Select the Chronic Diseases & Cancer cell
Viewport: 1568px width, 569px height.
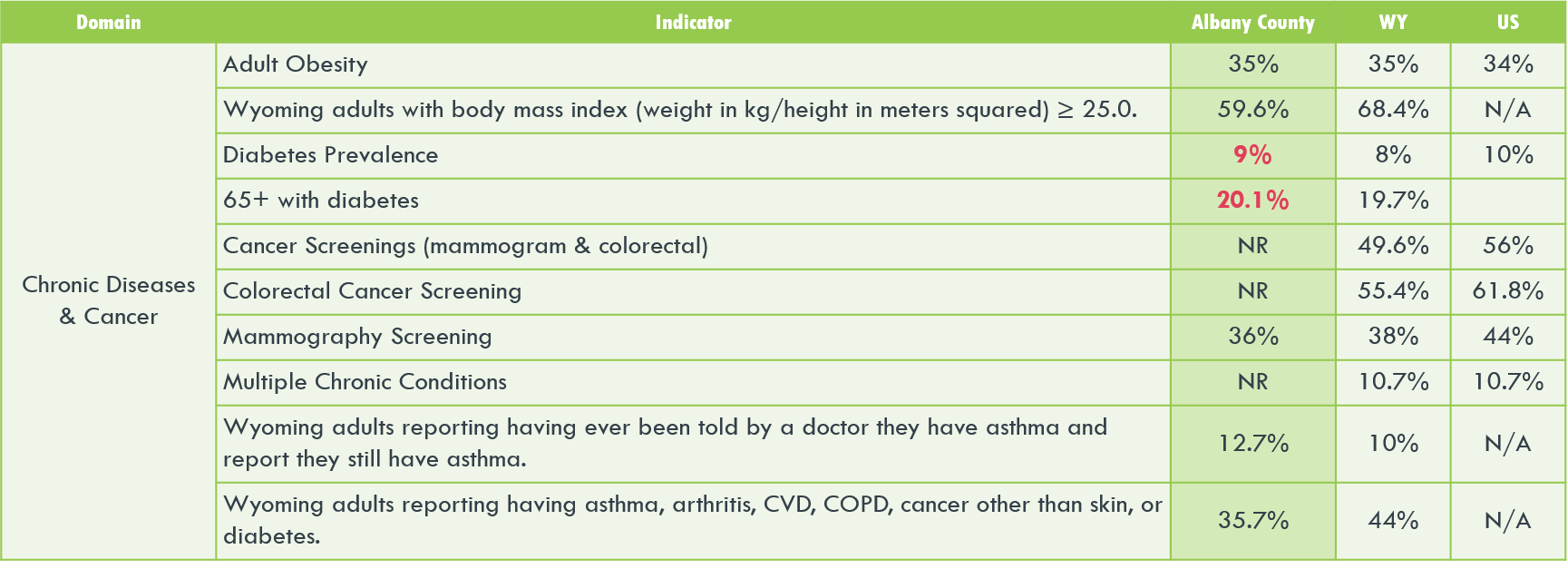tap(108, 300)
